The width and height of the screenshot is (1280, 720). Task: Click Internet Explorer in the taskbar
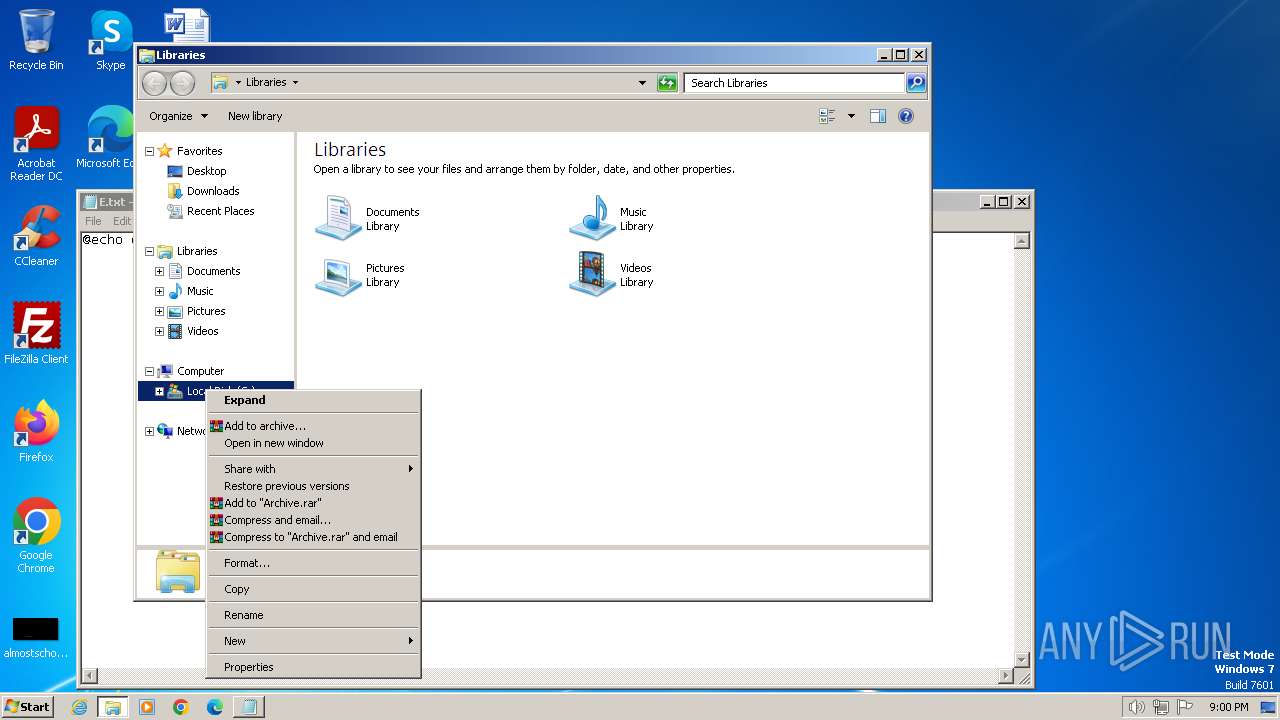point(80,707)
